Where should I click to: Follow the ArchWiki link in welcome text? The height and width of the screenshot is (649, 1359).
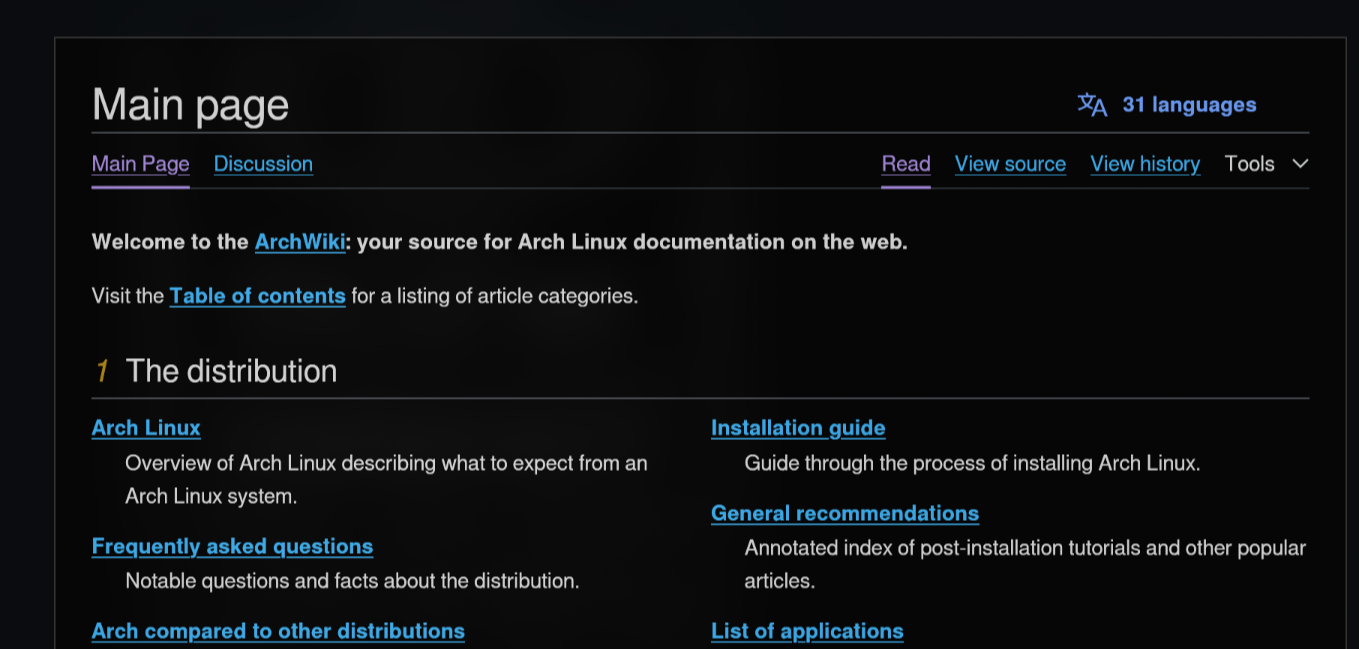coord(300,242)
